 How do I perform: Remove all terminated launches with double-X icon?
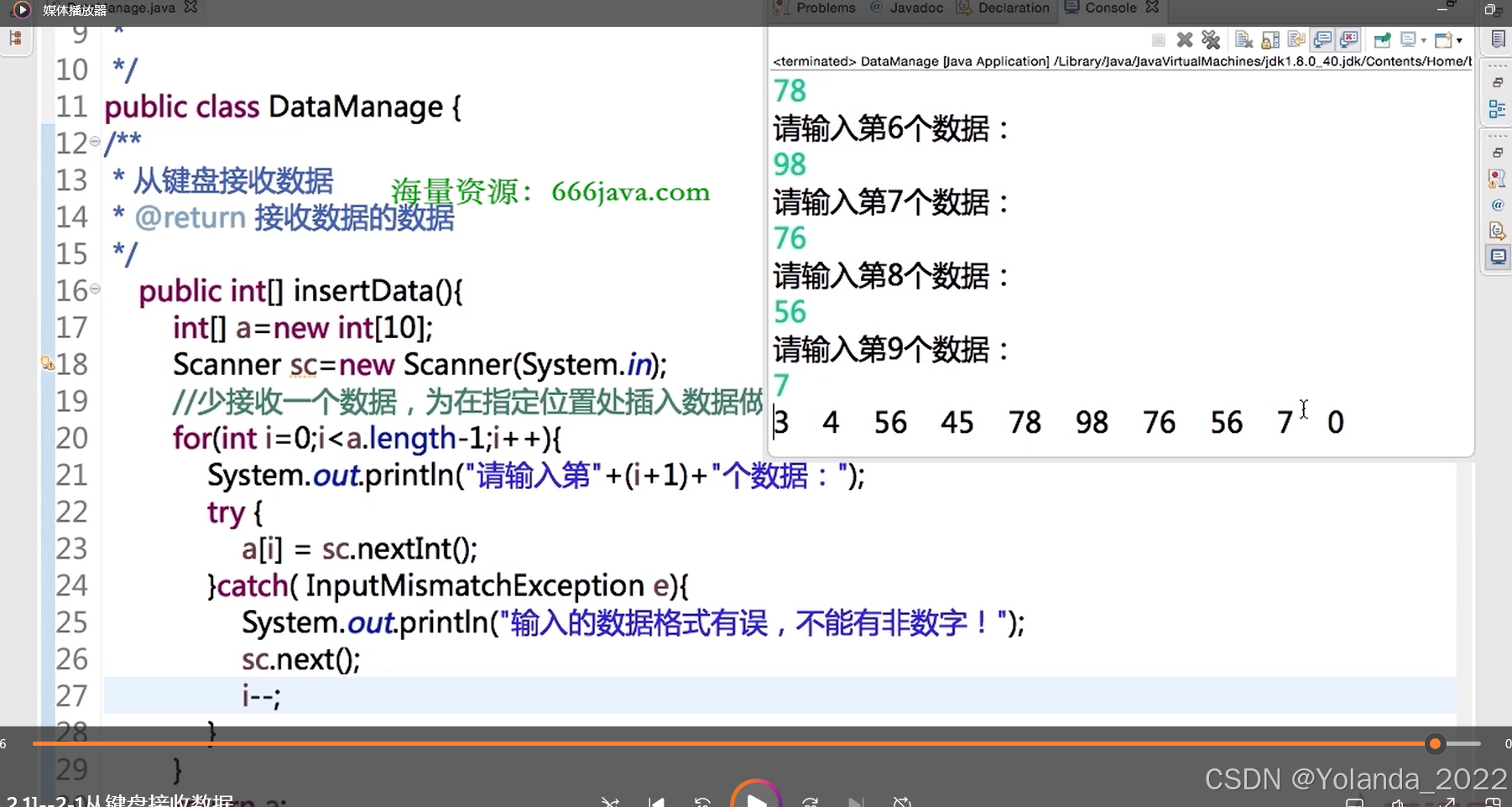(1211, 39)
